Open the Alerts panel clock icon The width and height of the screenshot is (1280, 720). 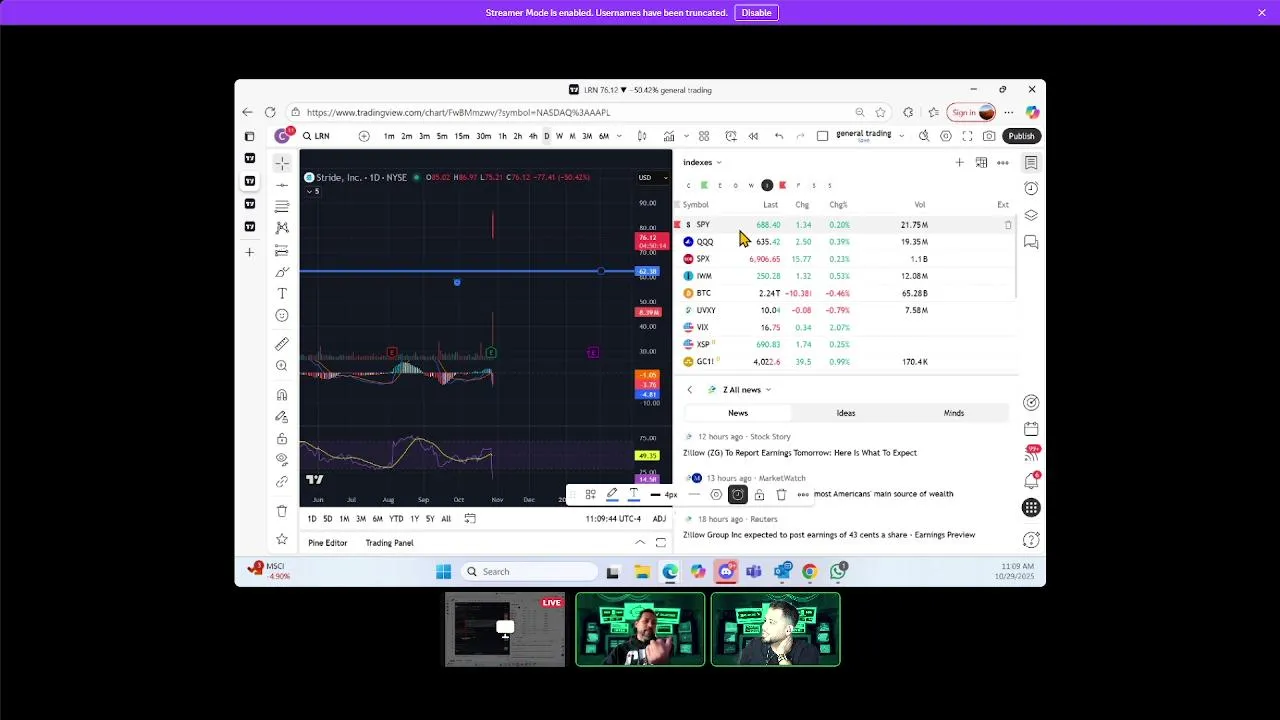coord(1031,189)
